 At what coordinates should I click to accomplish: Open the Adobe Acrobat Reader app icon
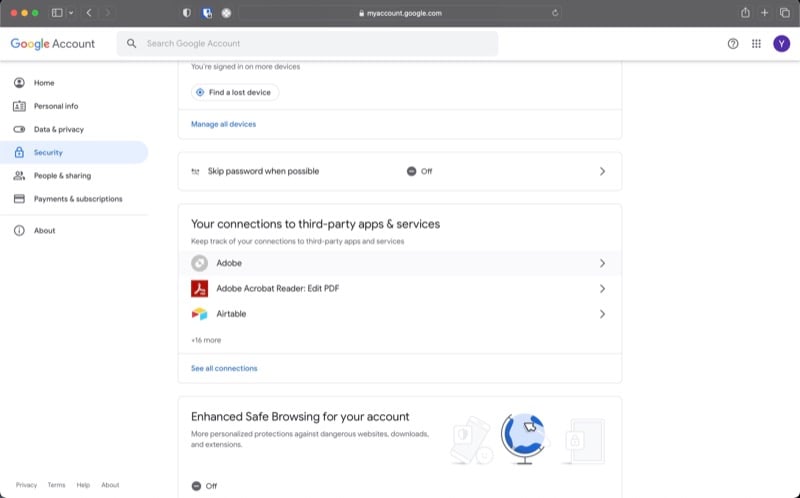tap(199, 289)
